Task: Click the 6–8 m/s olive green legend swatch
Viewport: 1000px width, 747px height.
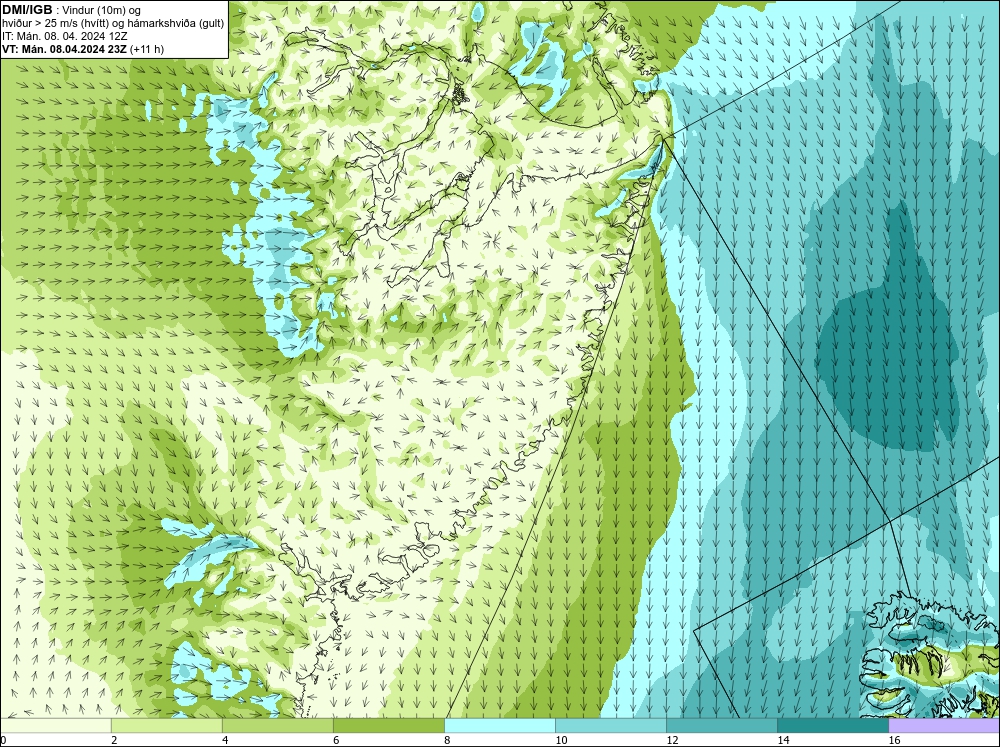Action: (x=388, y=726)
